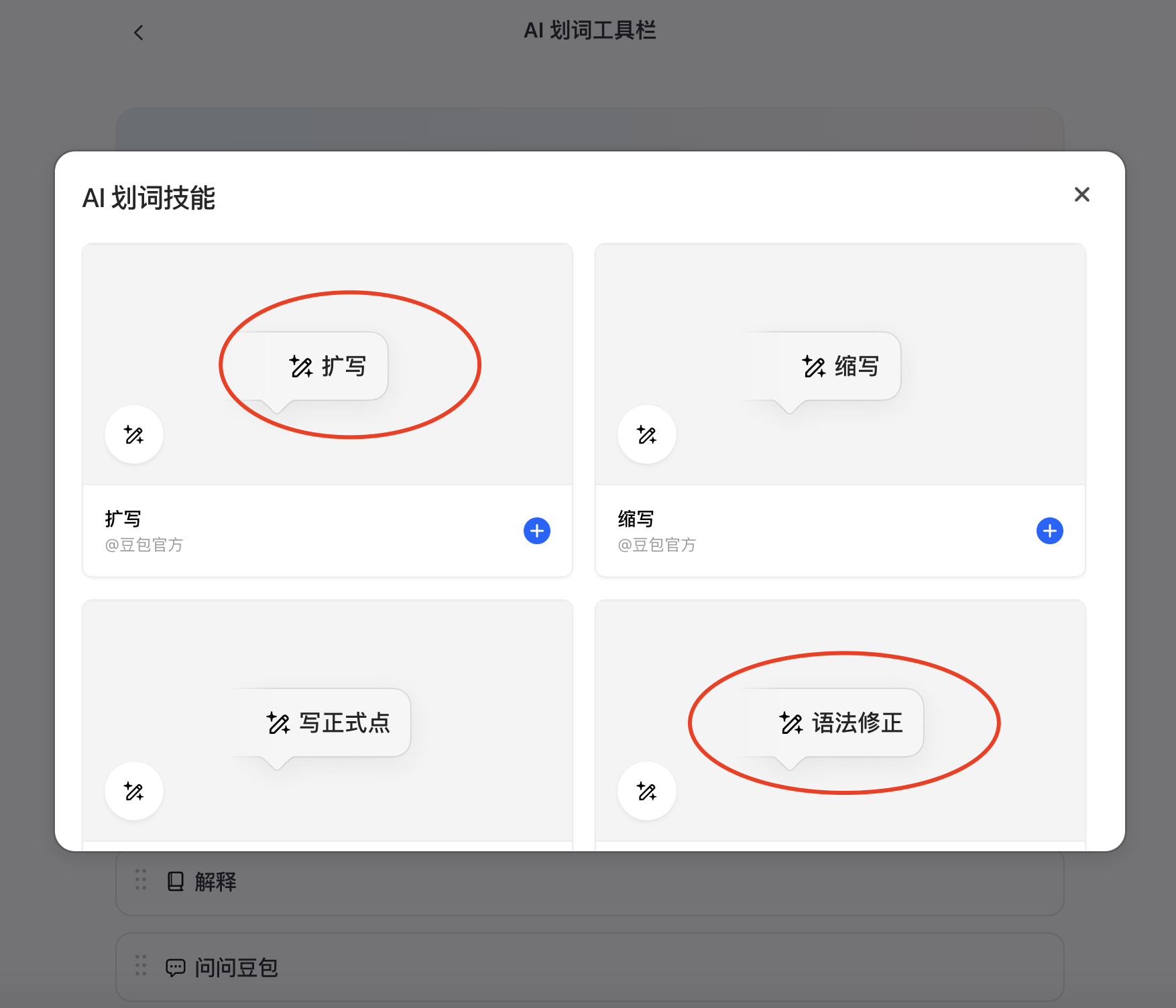Click the 写正式点 preview bubble
The width and height of the screenshot is (1176, 1008).
[328, 723]
